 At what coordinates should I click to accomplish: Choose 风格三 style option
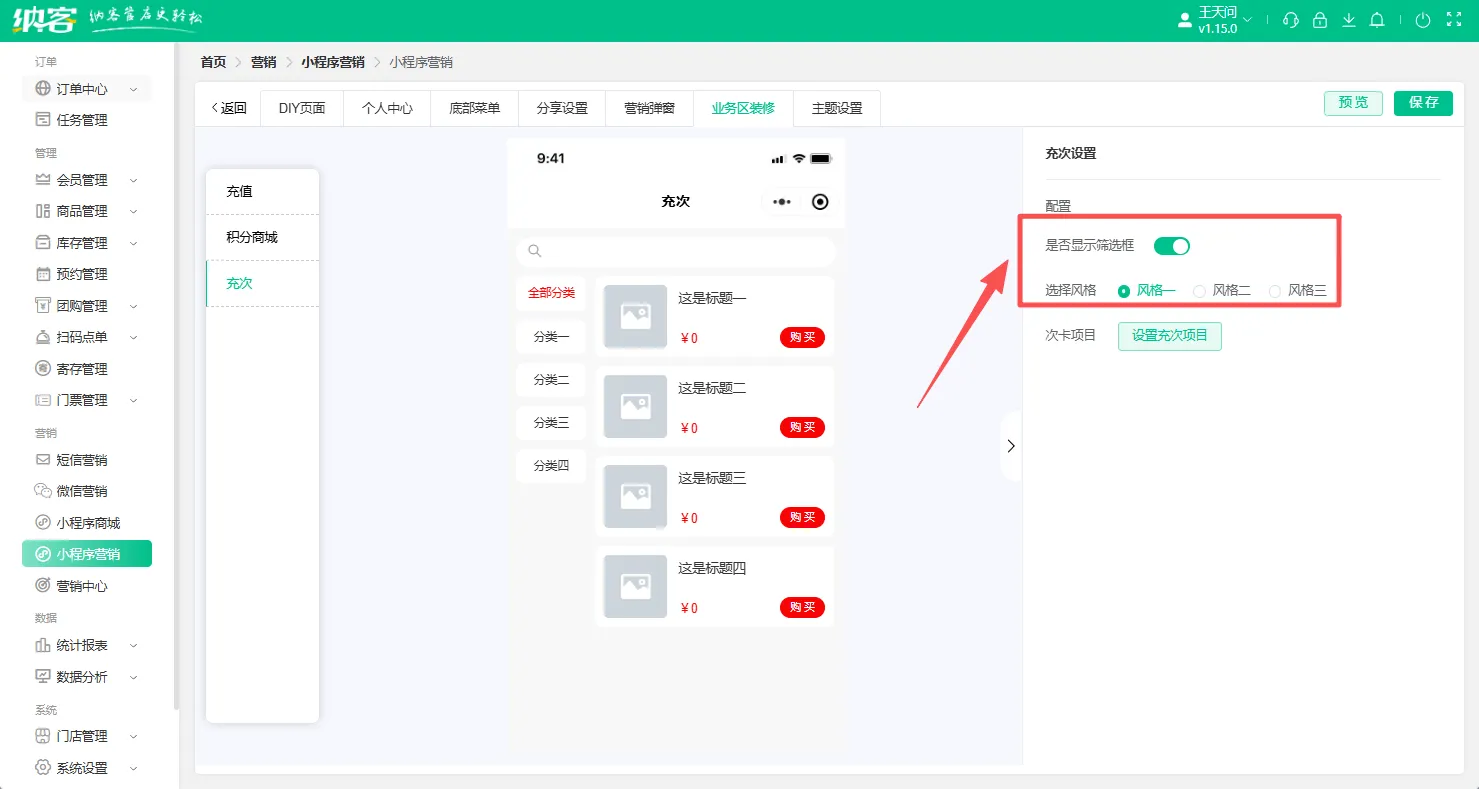pos(1275,290)
